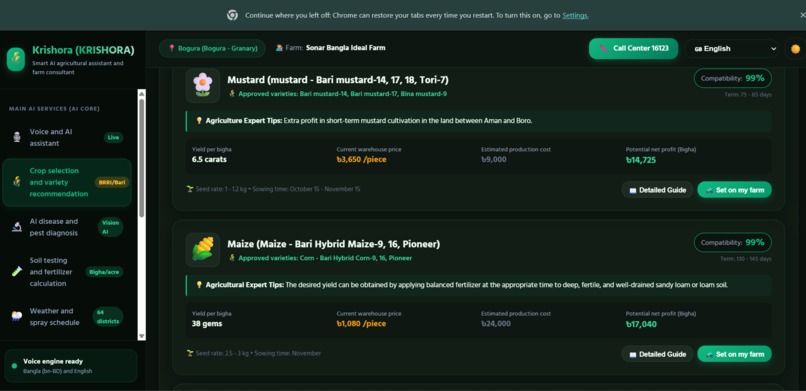
Task: Click the sidebar scrollbar down arrow
Action: 142,336
